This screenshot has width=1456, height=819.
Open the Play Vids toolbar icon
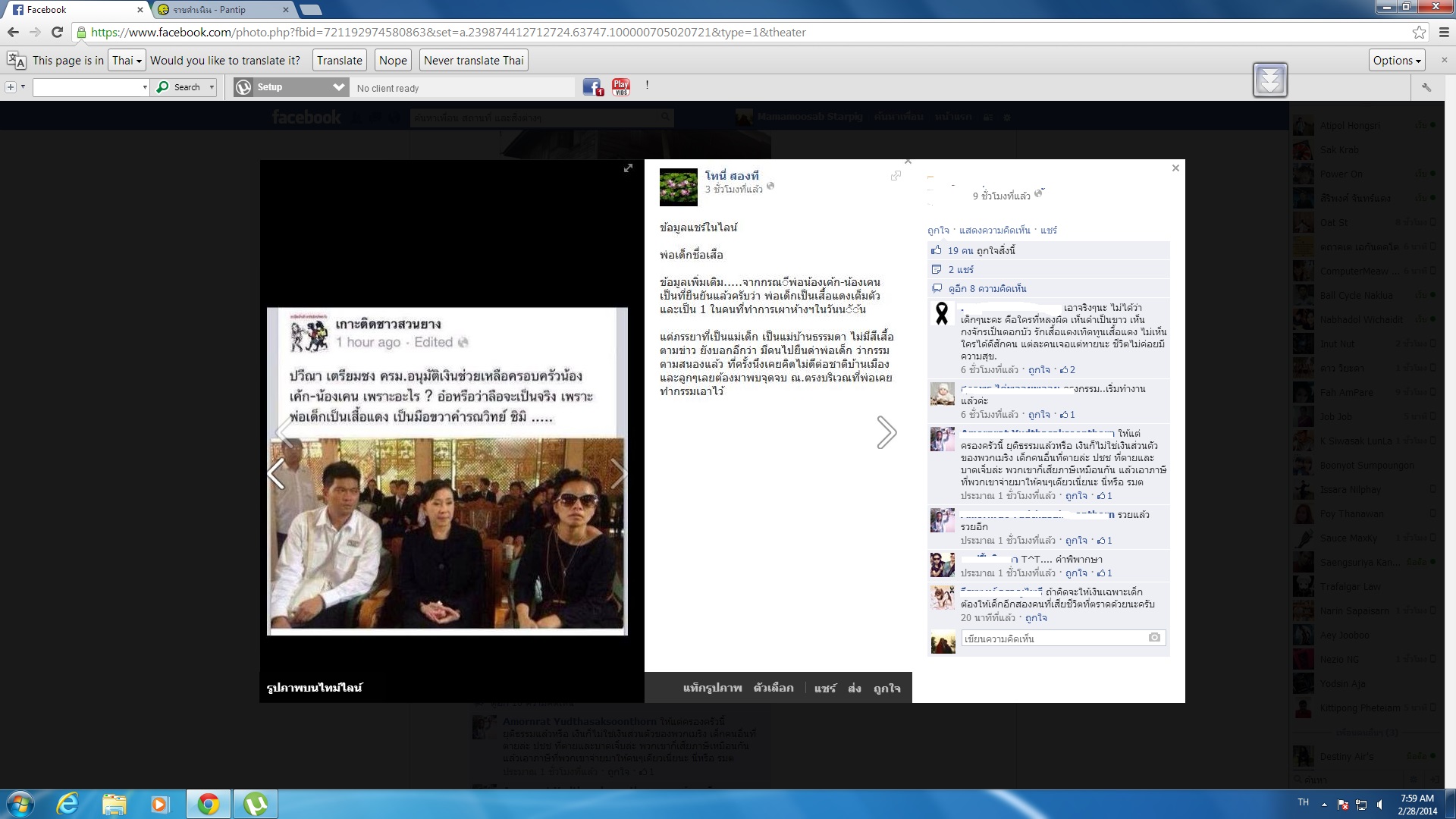pyautogui.click(x=621, y=87)
